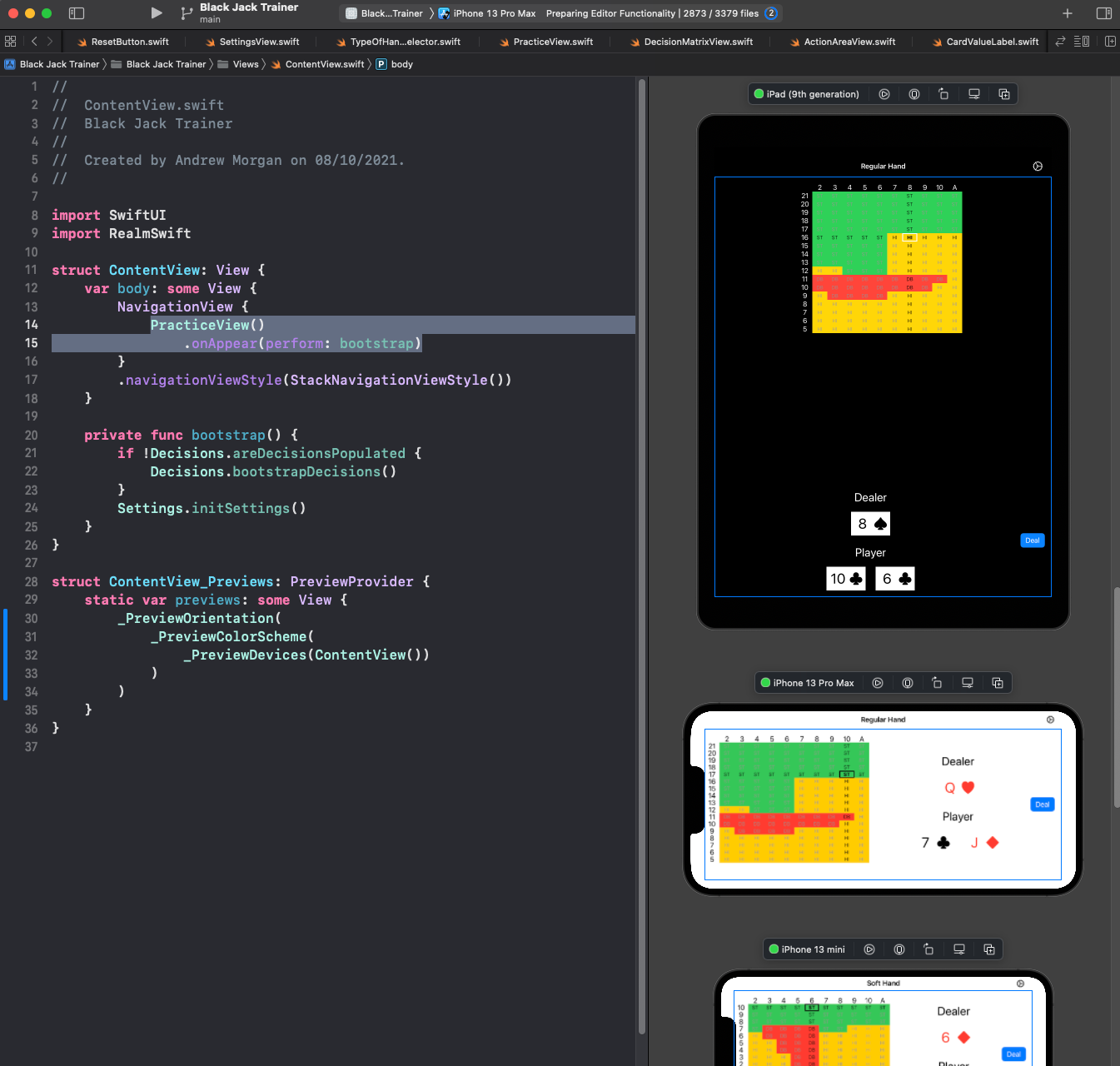Image resolution: width=1120 pixels, height=1066 pixels.
Task: Open iPad preview inspect settings
Action: [974, 94]
